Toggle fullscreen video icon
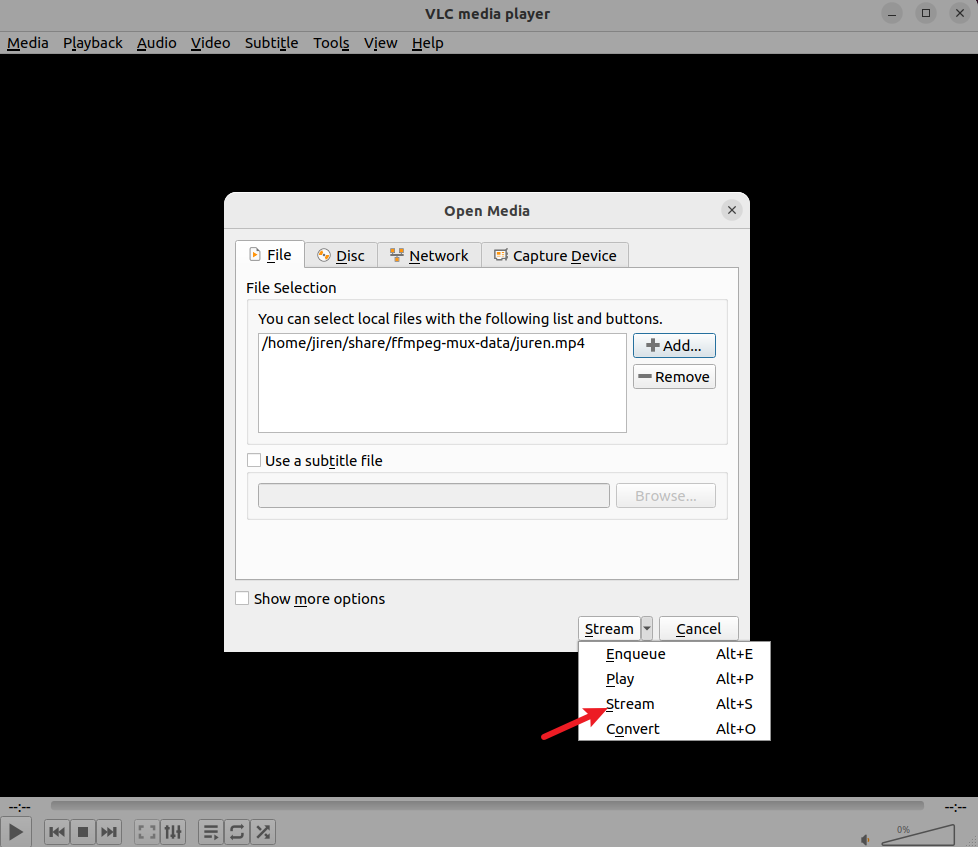 pos(147,831)
